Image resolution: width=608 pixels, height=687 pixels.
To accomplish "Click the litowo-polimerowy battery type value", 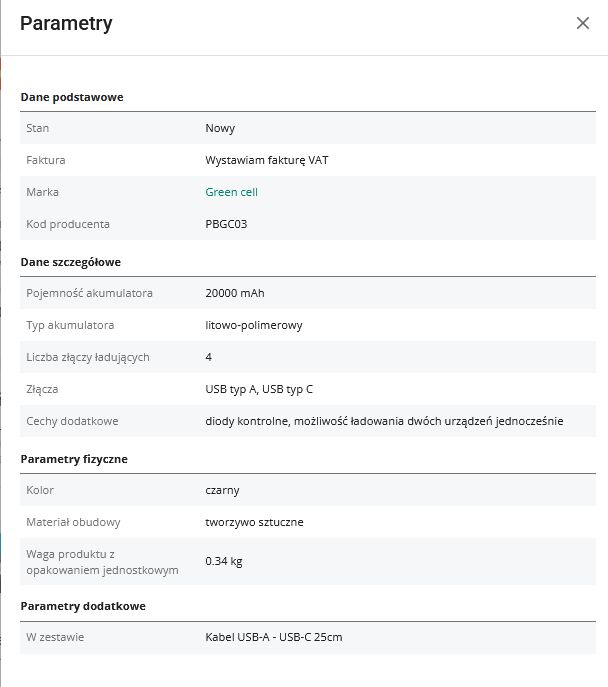I will click(254, 325).
